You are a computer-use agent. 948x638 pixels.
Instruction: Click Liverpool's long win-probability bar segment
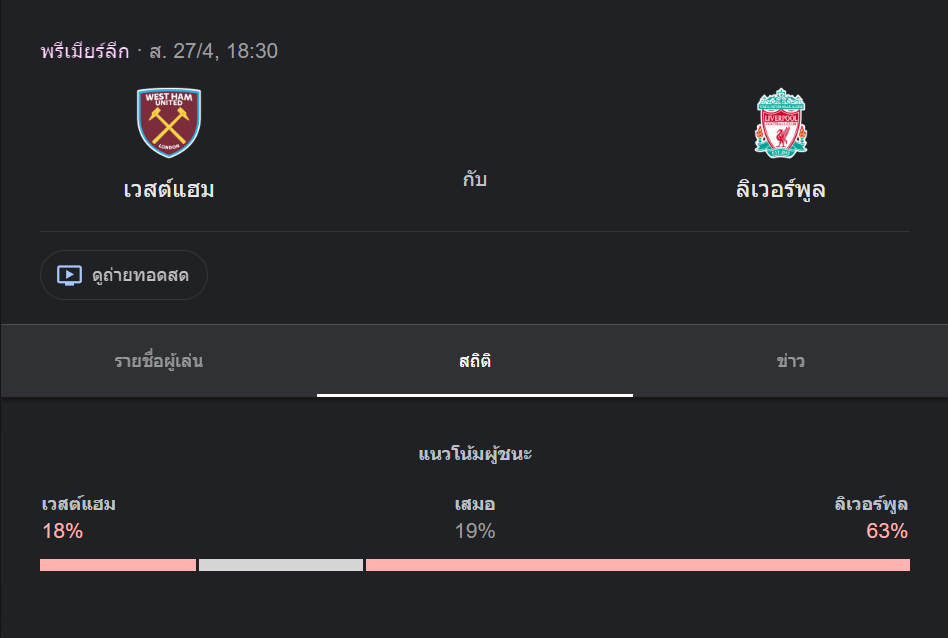click(x=637, y=565)
